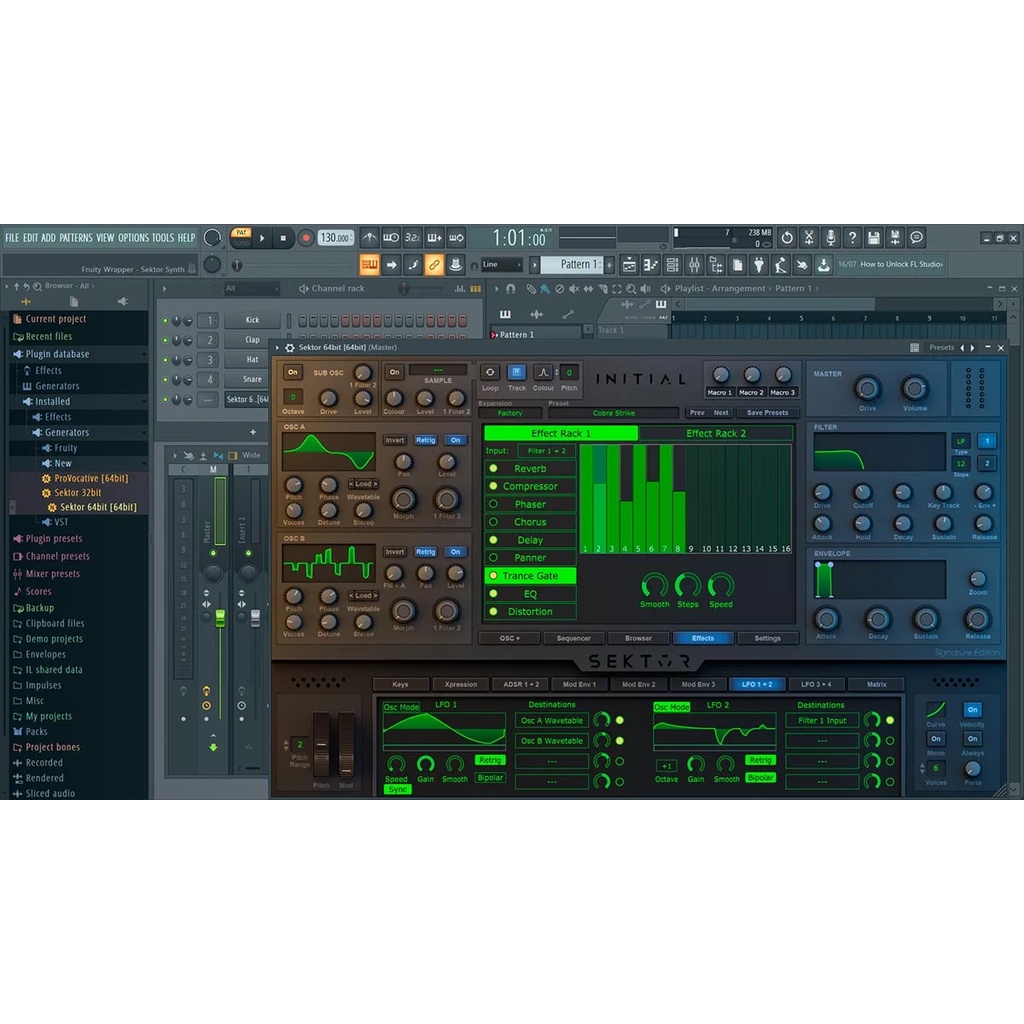Viewport: 1024px width, 1024px height.
Task: Toggle the Reverb effect on indicator
Action: pyautogui.click(x=493, y=468)
